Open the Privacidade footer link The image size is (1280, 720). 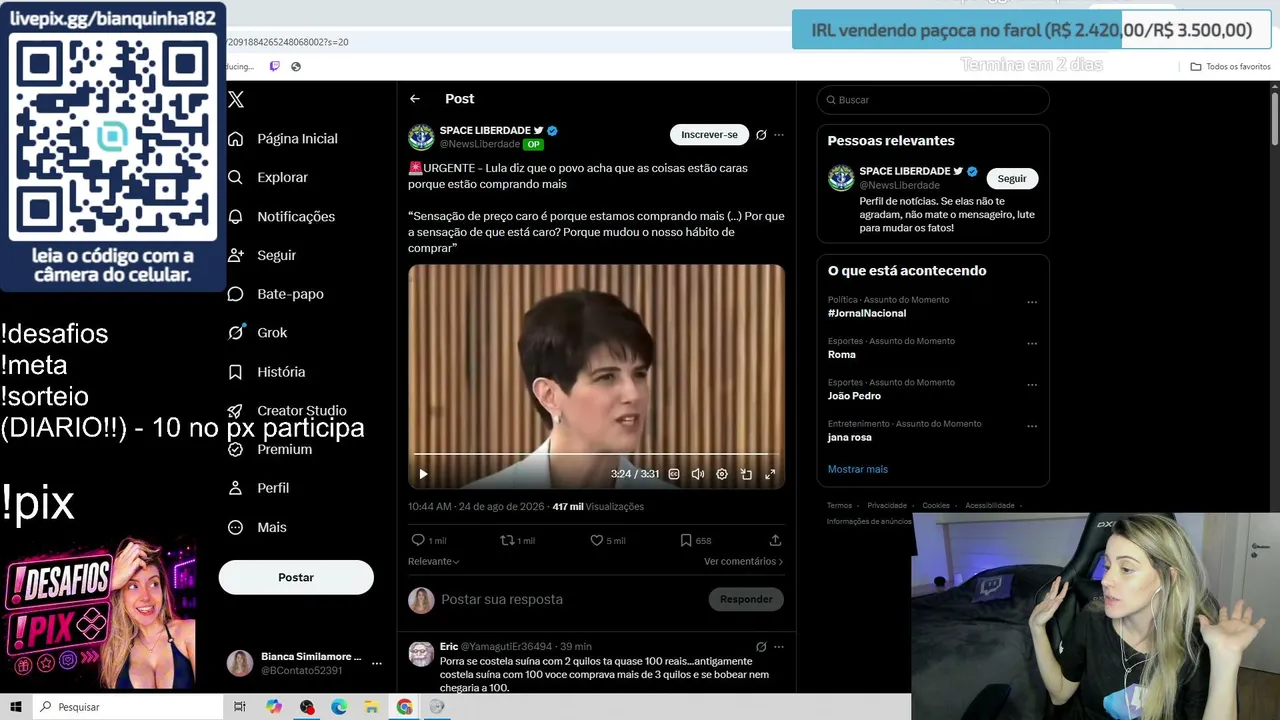[x=887, y=506]
